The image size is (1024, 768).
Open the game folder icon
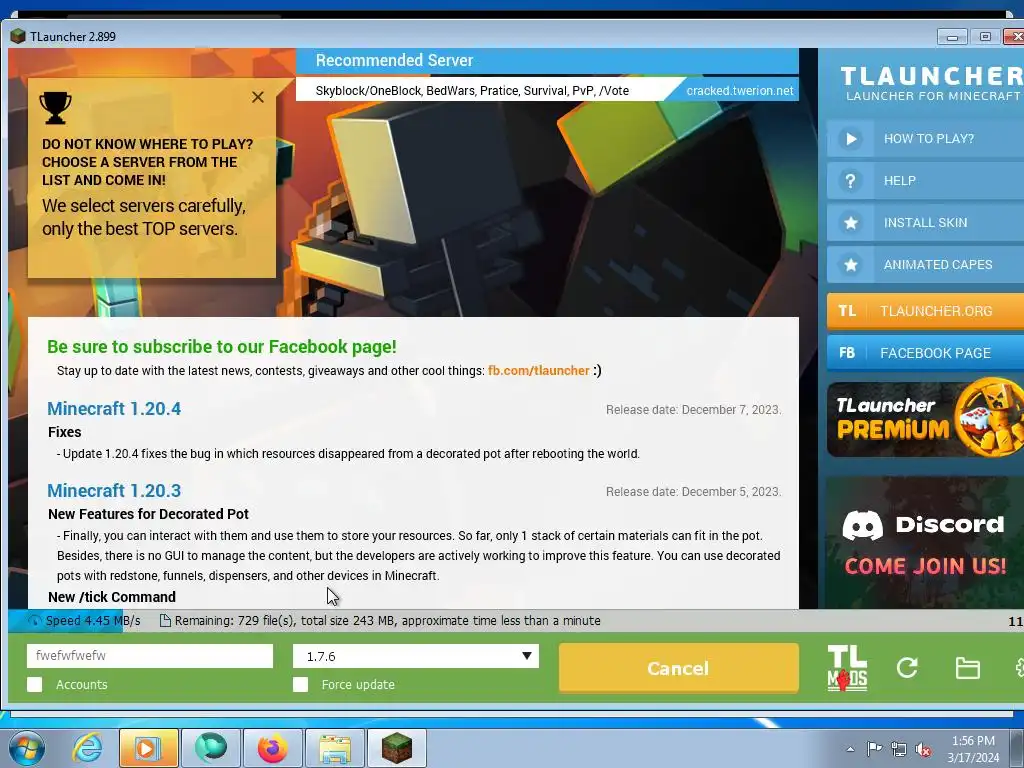click(967, 668)
